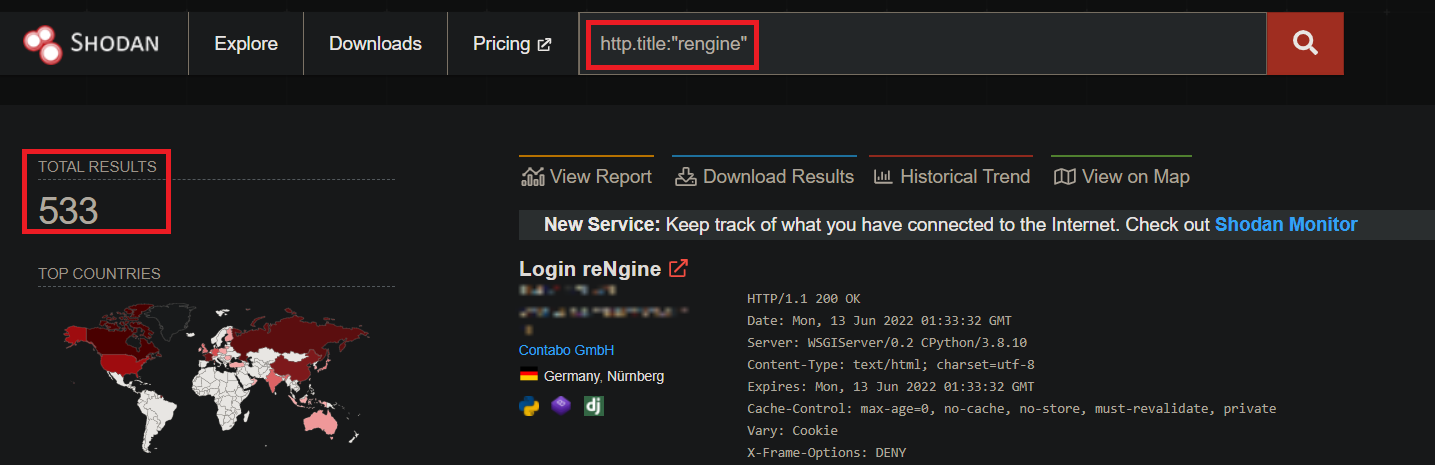This screenshot has width=1435, height=465.
Task: Open the Login reNgine result title
Action: pyautogui.click(x=590, y=268)
